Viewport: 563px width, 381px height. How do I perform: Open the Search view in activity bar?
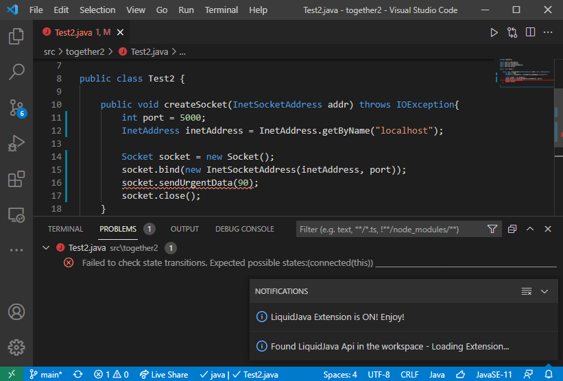[x=16, y=71]
